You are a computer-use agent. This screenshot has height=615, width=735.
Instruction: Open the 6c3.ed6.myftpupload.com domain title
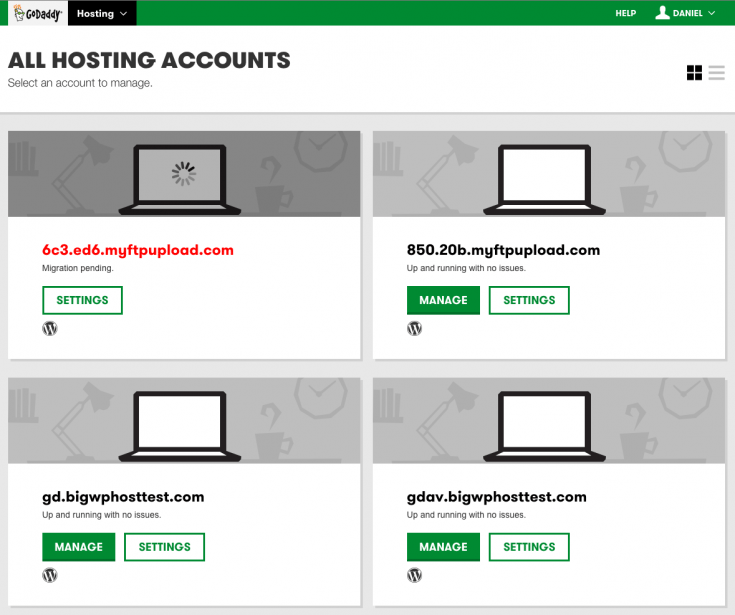138,250
